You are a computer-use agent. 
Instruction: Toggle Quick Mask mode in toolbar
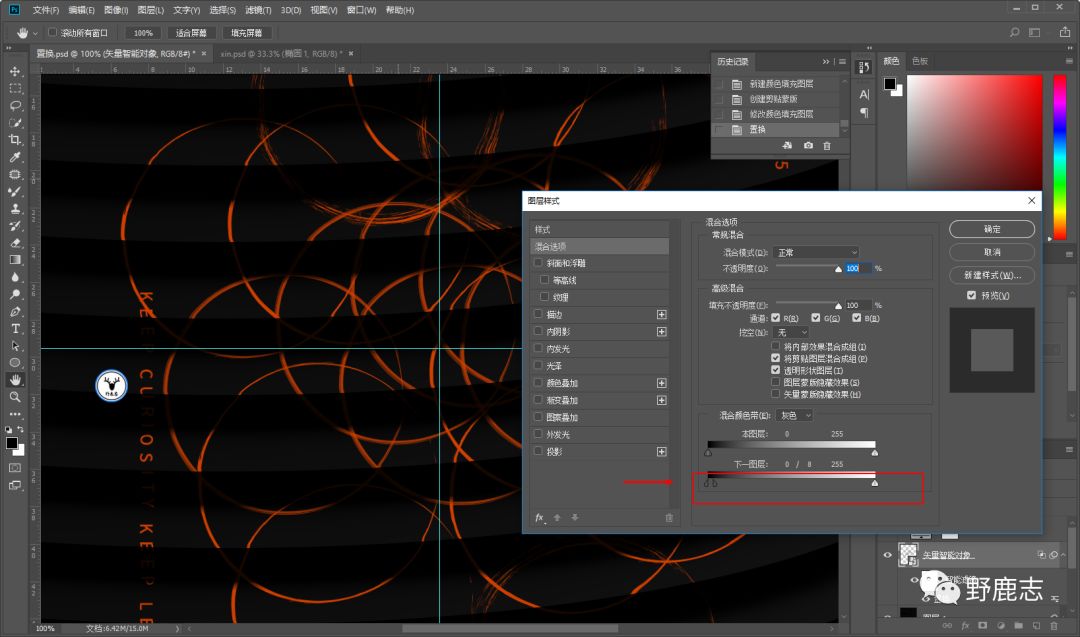click(x=14, y=468)
